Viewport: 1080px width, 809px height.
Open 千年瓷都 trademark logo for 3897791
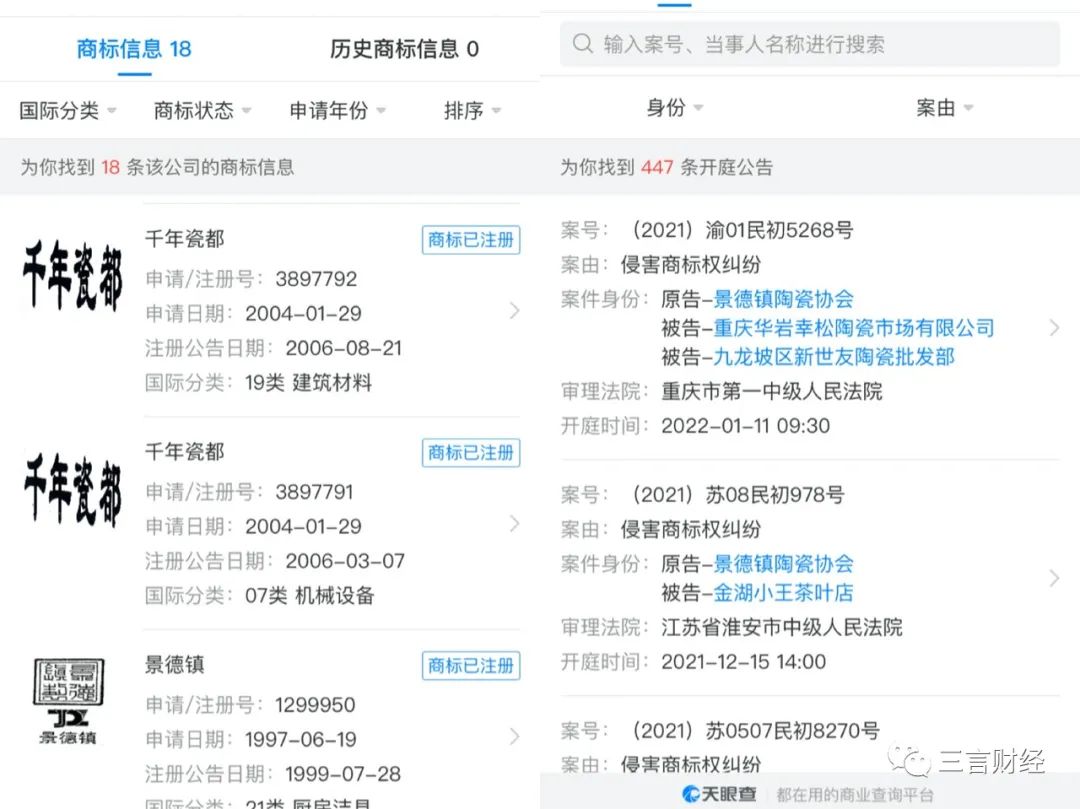click(x=72, y=489)
